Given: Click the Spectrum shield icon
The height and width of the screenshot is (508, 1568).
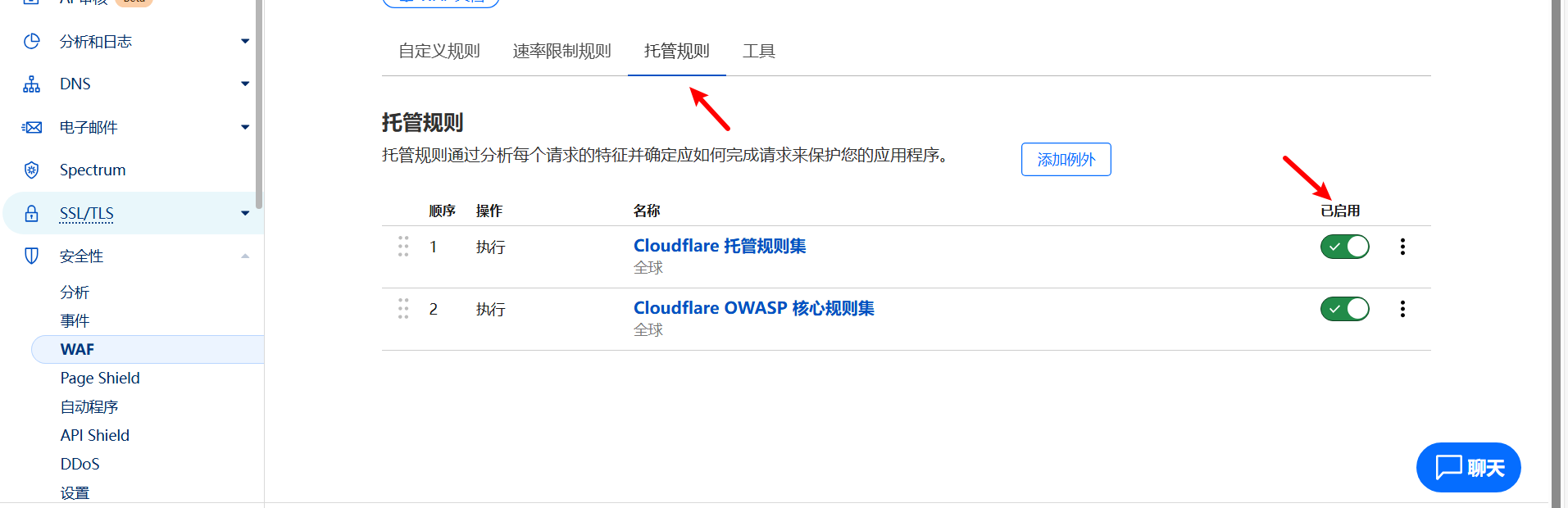Looking at the screenshot, I should tap(31, 170).
